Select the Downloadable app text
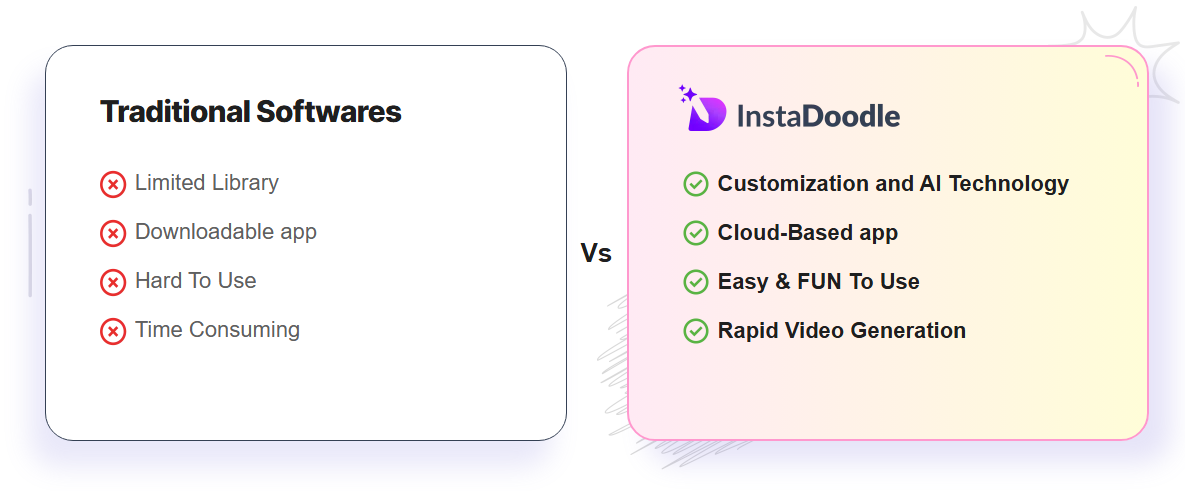The image size is (1185, 491). [x=226, y=232]
